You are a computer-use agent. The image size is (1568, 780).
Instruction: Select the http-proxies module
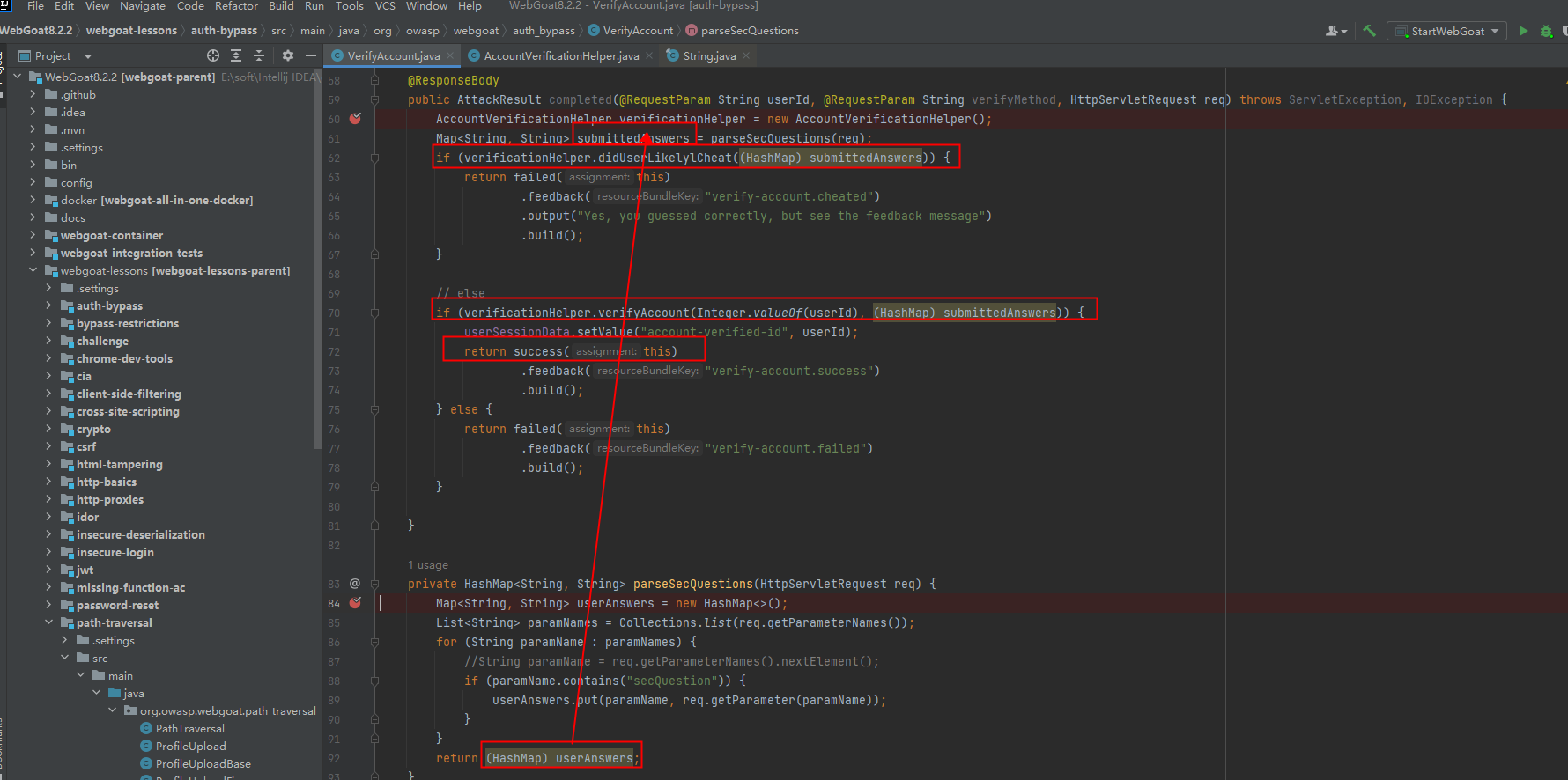[x=109, y=499]
